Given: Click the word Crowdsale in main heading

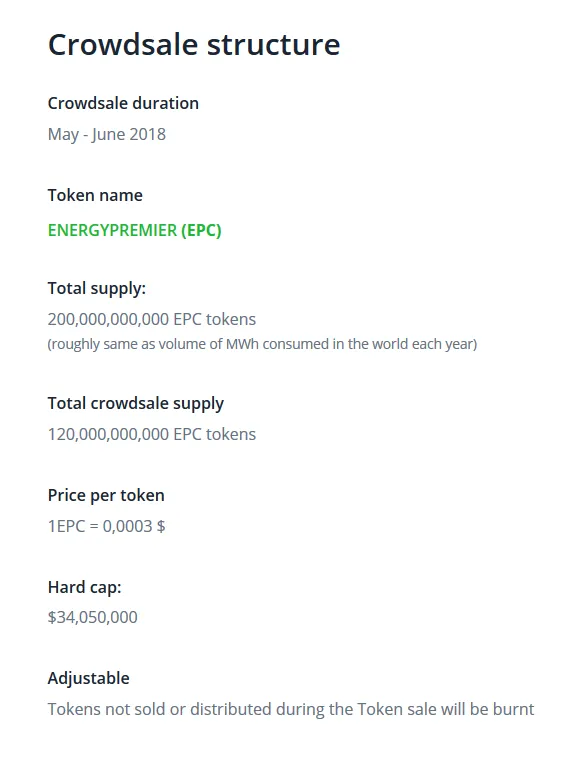Looking at the screenshot, I should (123, 45).
